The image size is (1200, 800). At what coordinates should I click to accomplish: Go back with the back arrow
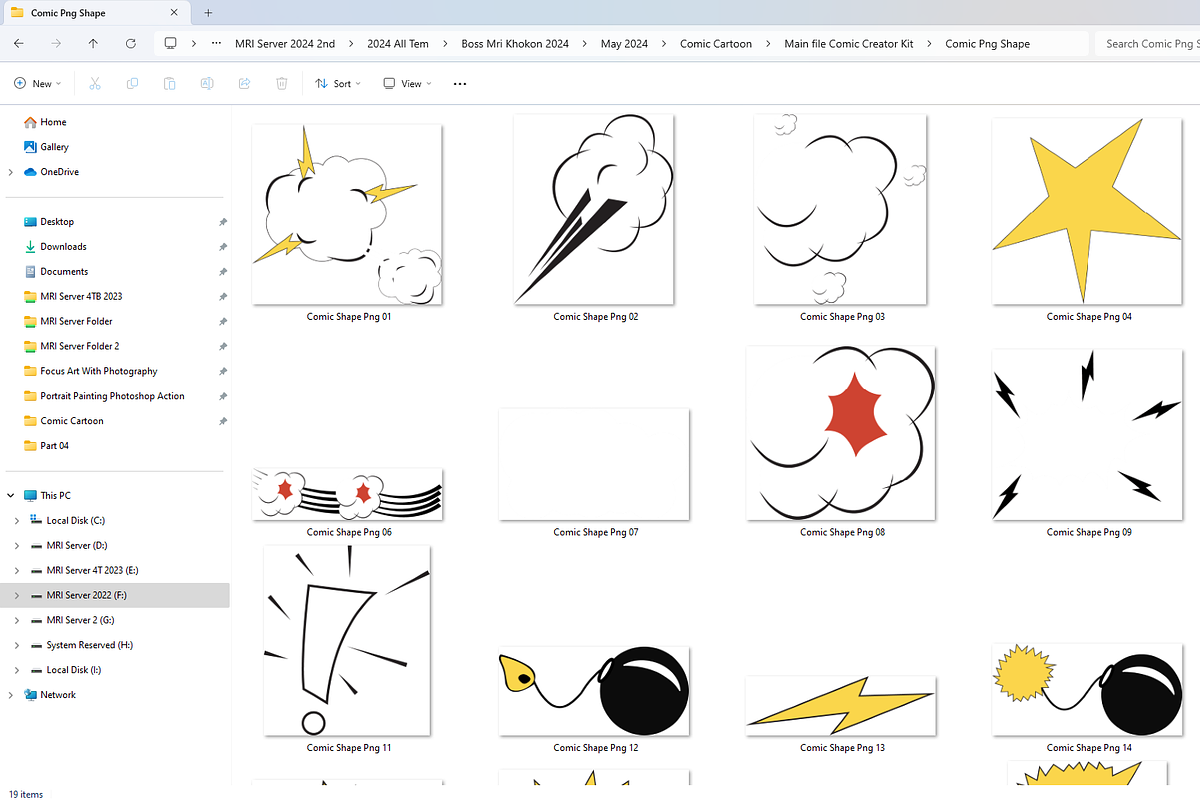pos(19,44)
